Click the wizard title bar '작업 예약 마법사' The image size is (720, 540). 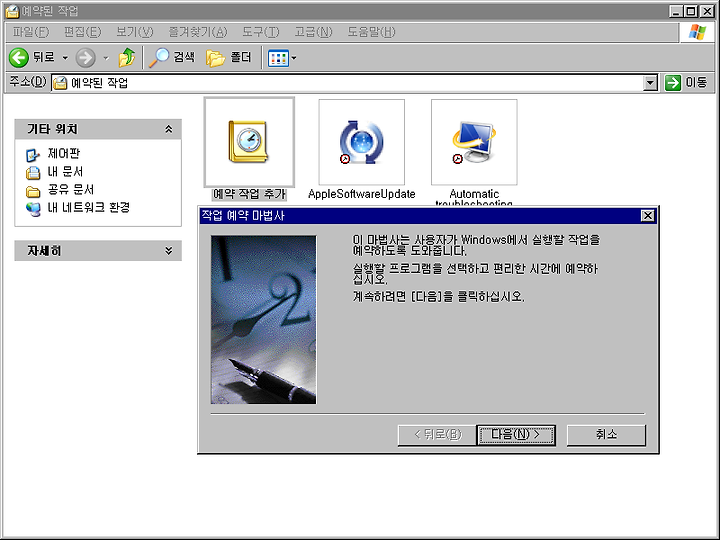pyautogui.click(x=243, y=216)
